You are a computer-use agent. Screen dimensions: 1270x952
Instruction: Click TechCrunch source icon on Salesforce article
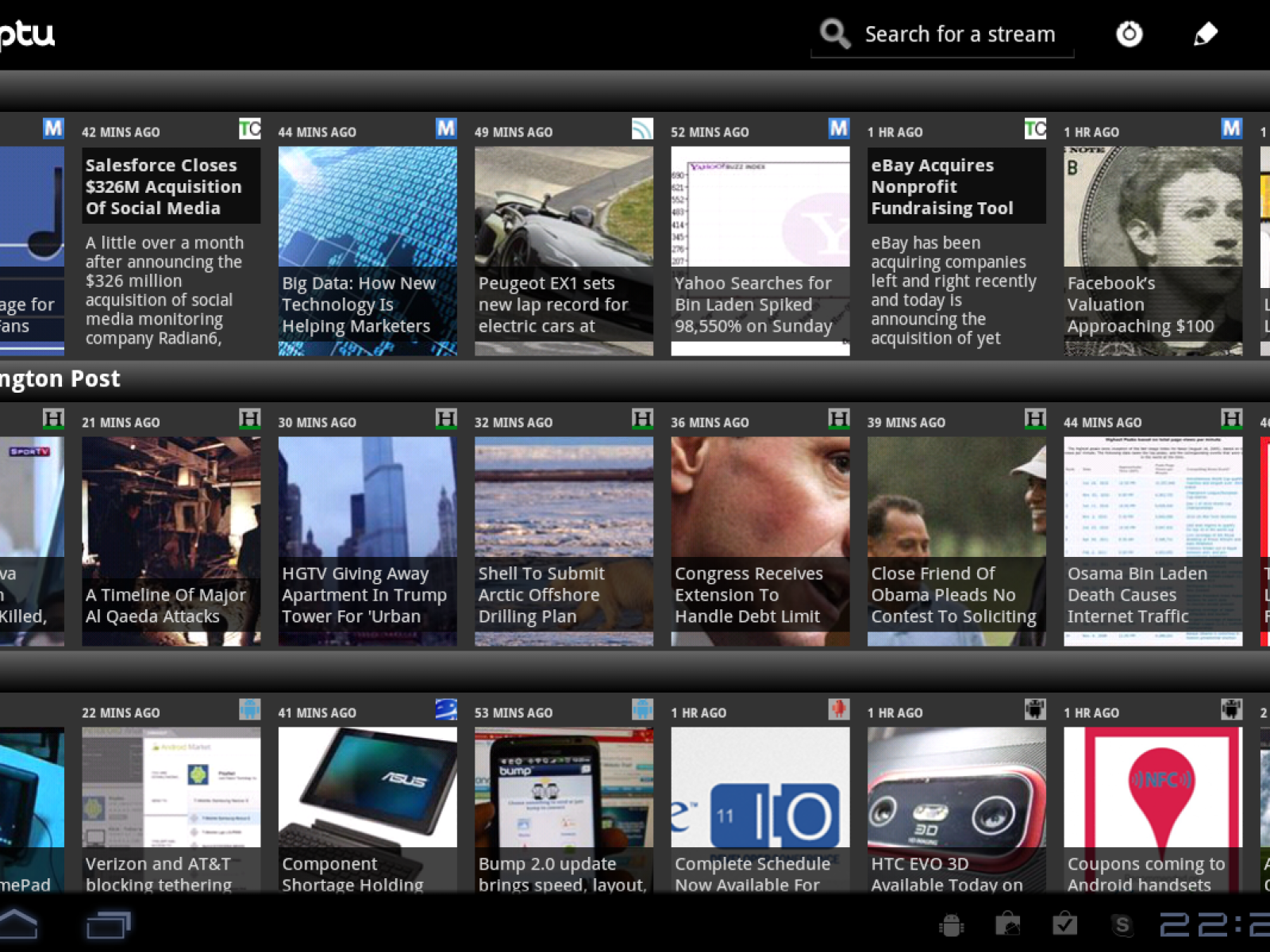(249, 129)
